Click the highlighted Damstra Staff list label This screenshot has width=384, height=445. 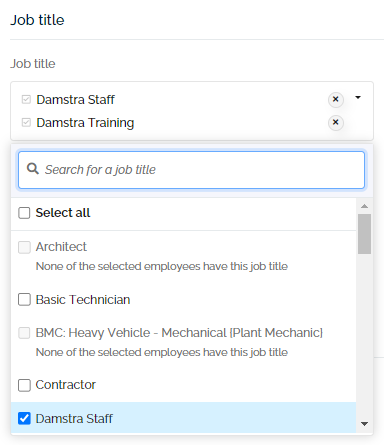pyautogui.click(x=74, y=419)
